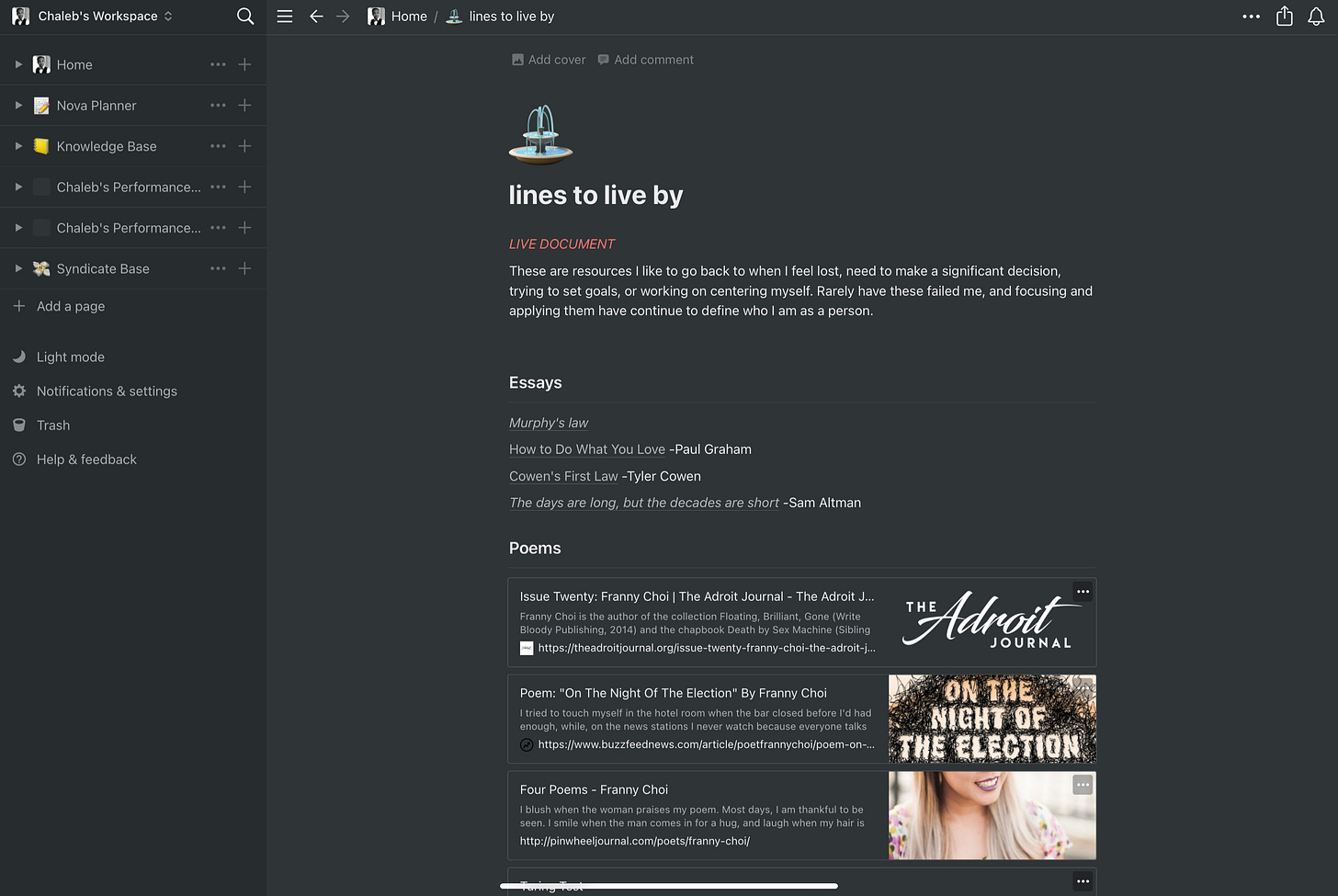Add a subpage to Knowledge Base

point(244,146)
